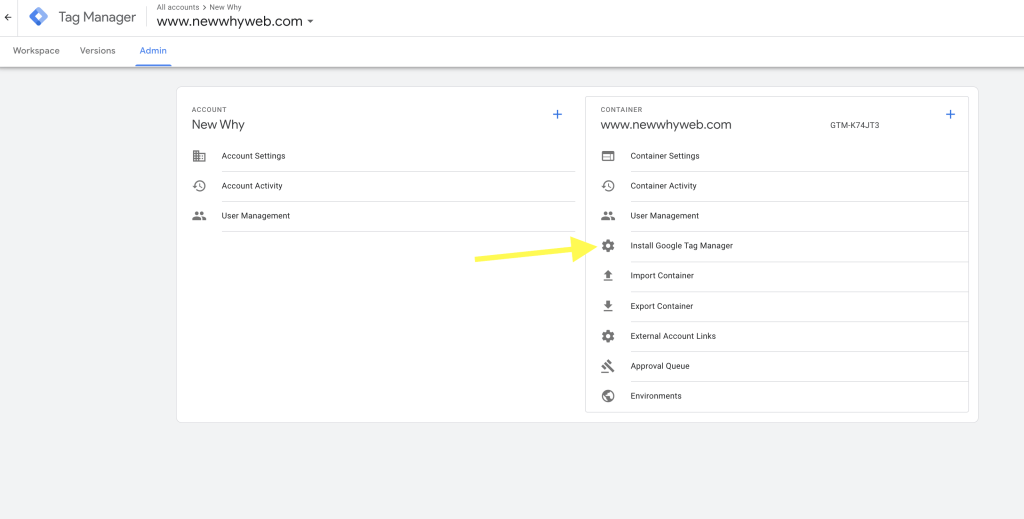Click the Import Container upload icon
The height and width of the screenshot is (519, 1024).
click(608, 275)
